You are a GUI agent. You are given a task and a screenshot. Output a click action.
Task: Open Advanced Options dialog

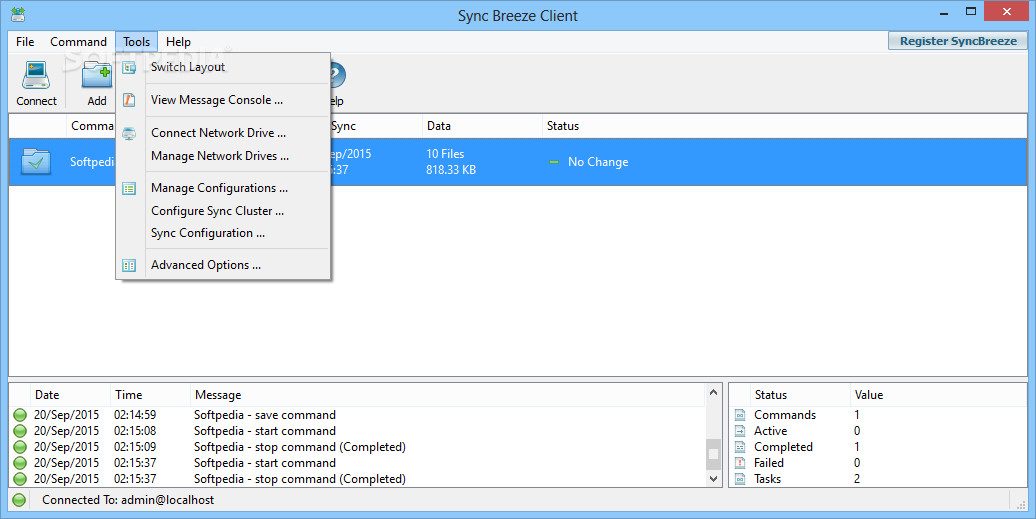[x=223, y=265]
